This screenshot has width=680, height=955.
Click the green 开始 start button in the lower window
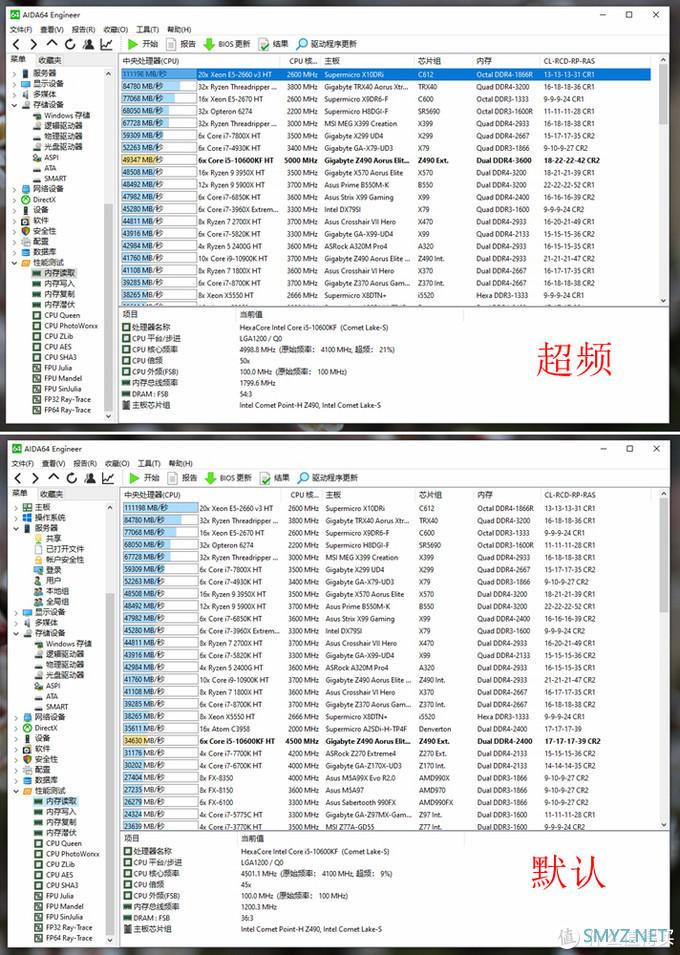click(x=144, y=478)
